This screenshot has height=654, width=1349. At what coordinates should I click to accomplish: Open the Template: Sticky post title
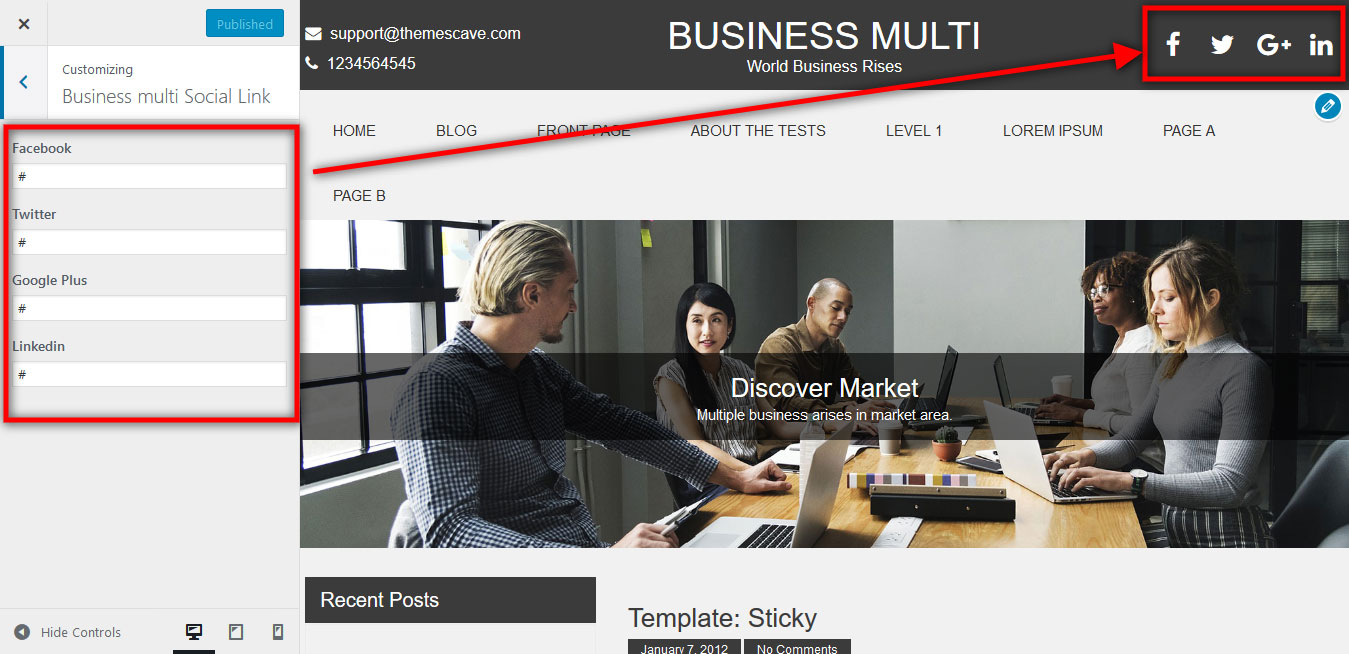click(x=722, y=617)
